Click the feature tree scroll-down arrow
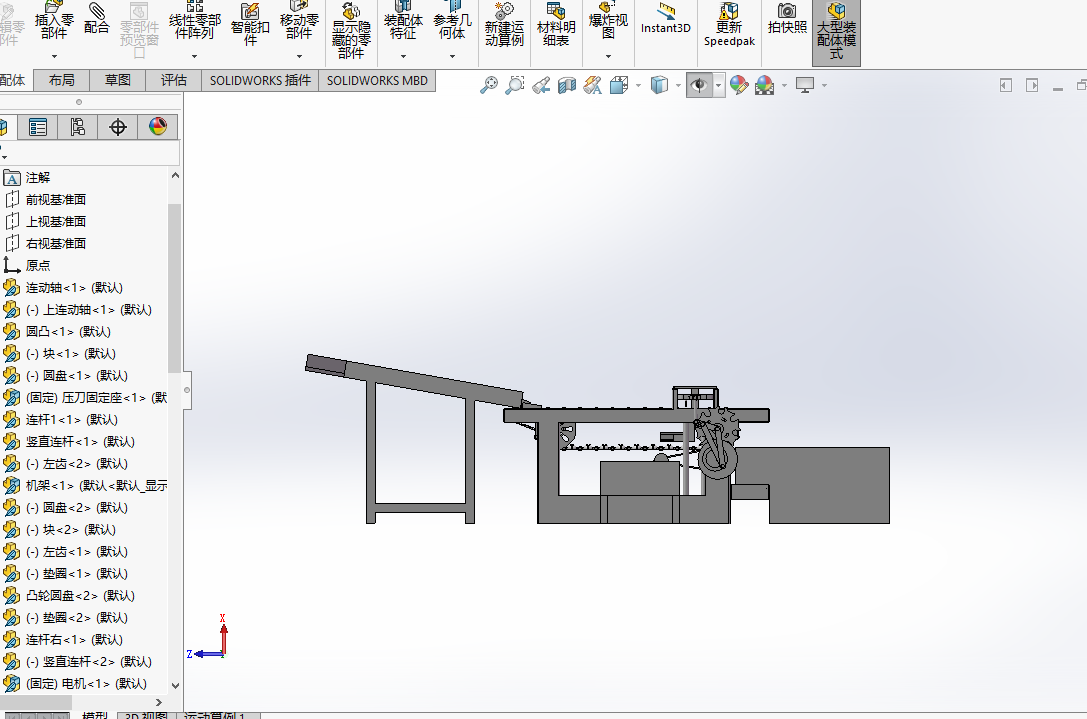Screen dimensions: 1087x719 pos(176,686)
